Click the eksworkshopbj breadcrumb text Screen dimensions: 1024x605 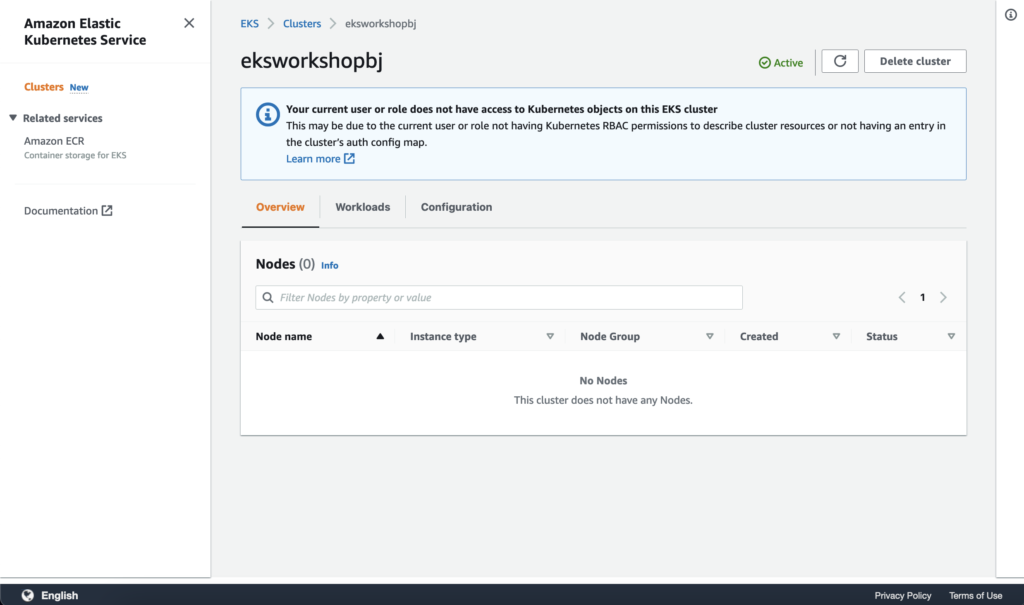tap(380, 24)
